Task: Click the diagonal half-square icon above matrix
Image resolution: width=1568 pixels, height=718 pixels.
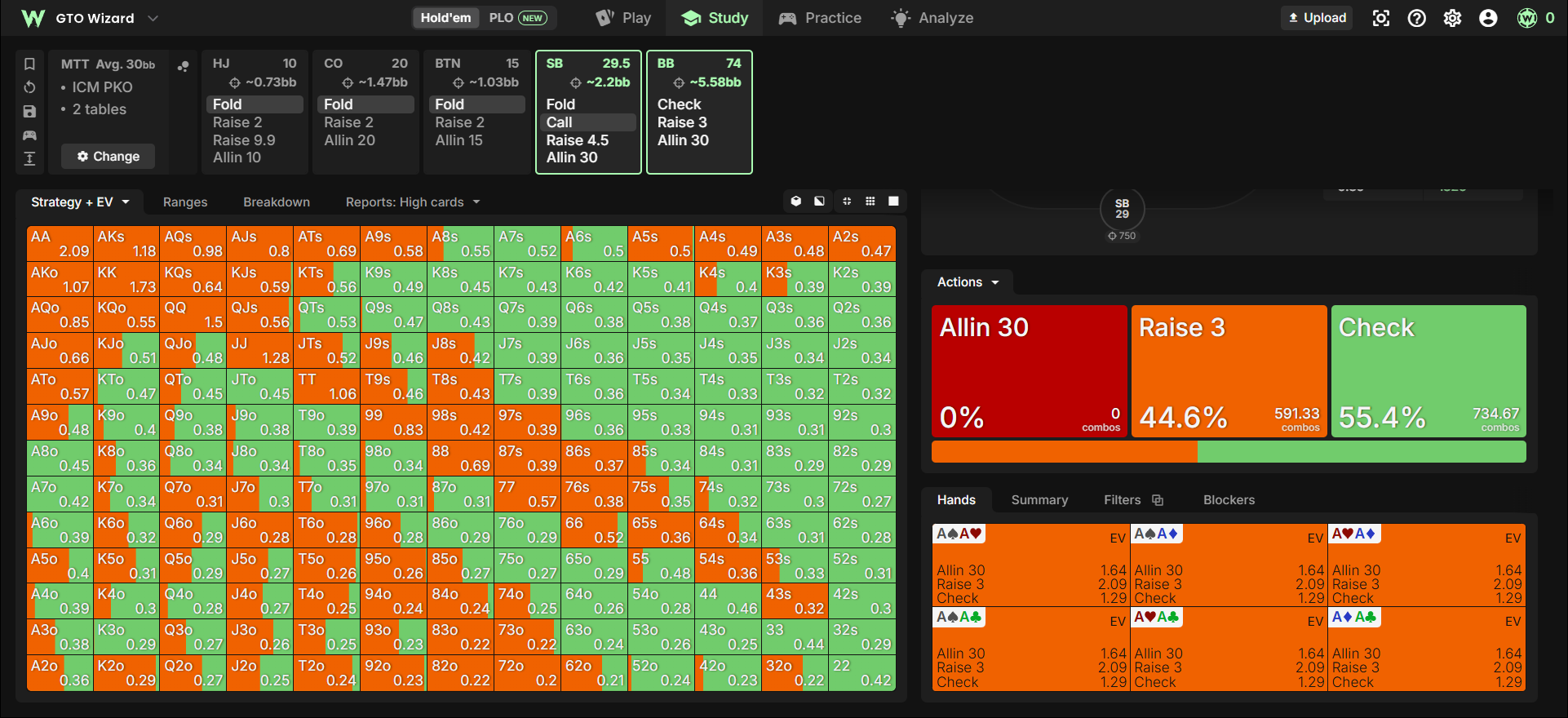Action: tap(819, 201)
